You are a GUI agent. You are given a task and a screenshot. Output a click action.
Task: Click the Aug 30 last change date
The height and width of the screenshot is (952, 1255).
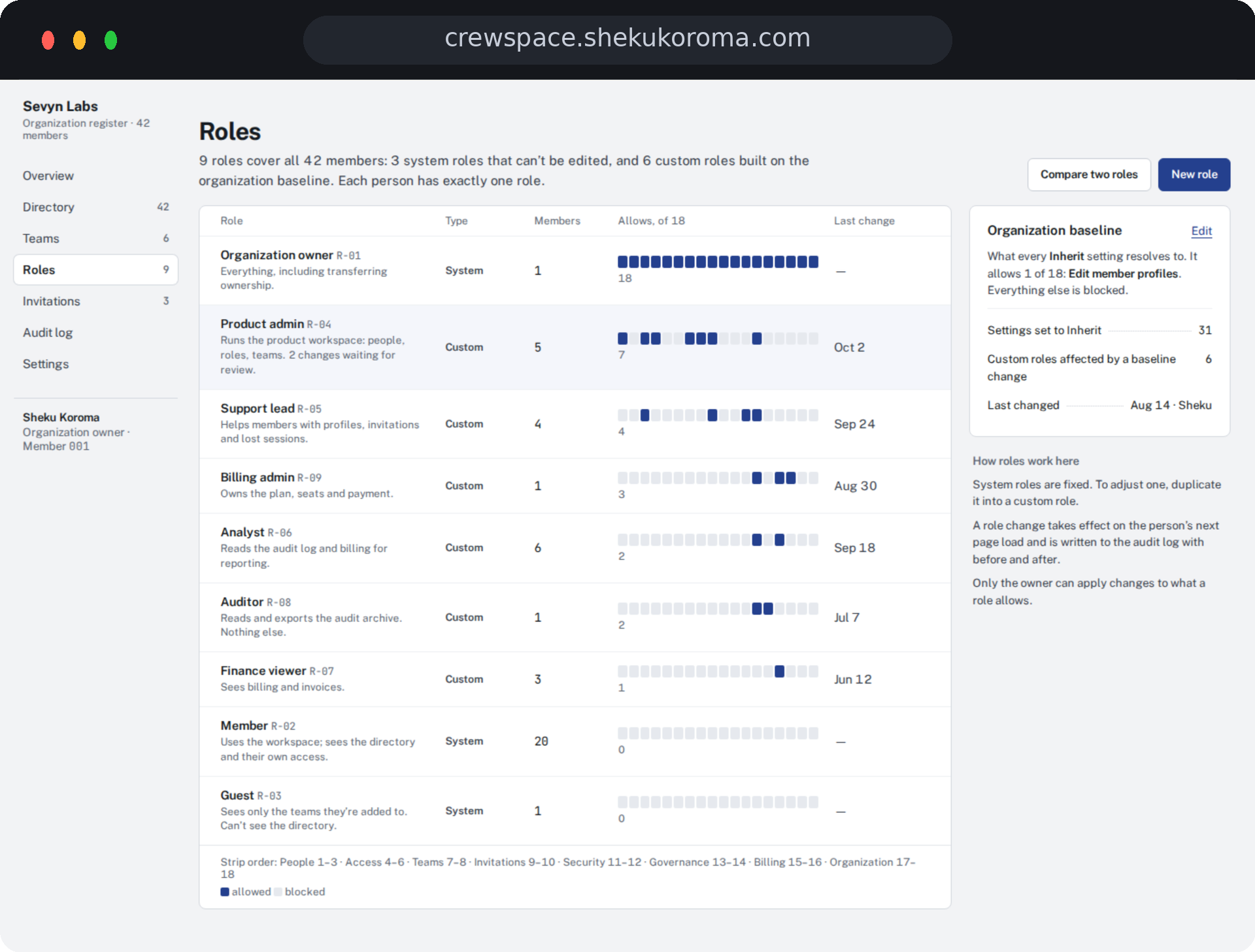pos(855,486)
